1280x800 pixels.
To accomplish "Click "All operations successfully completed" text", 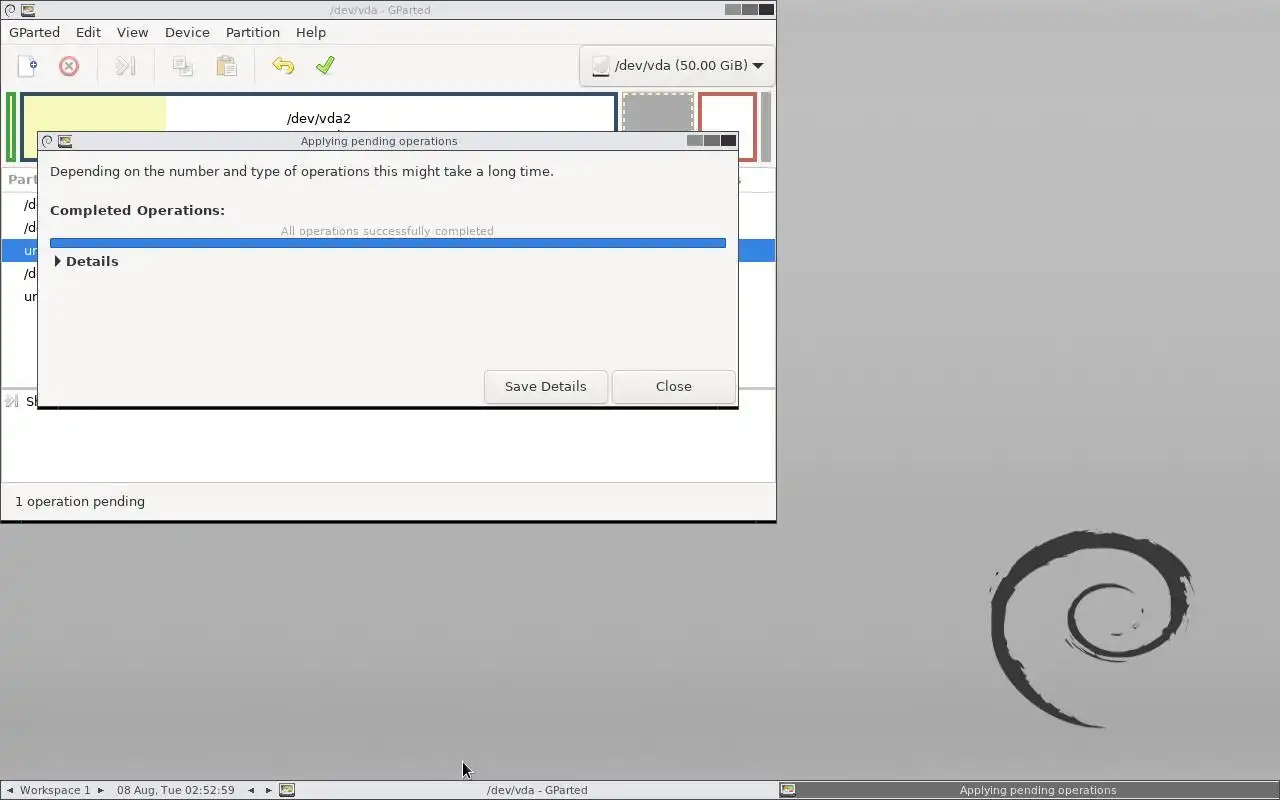I will pos(387,231).
